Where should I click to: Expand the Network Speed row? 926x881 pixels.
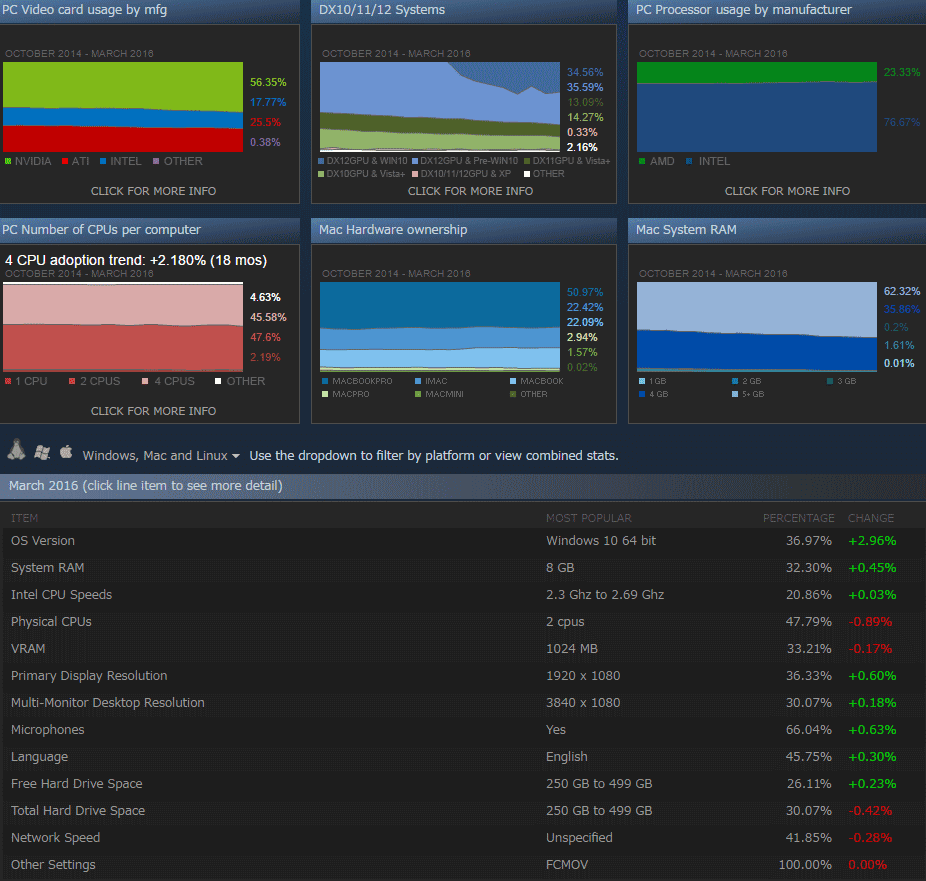coord(463,838)
